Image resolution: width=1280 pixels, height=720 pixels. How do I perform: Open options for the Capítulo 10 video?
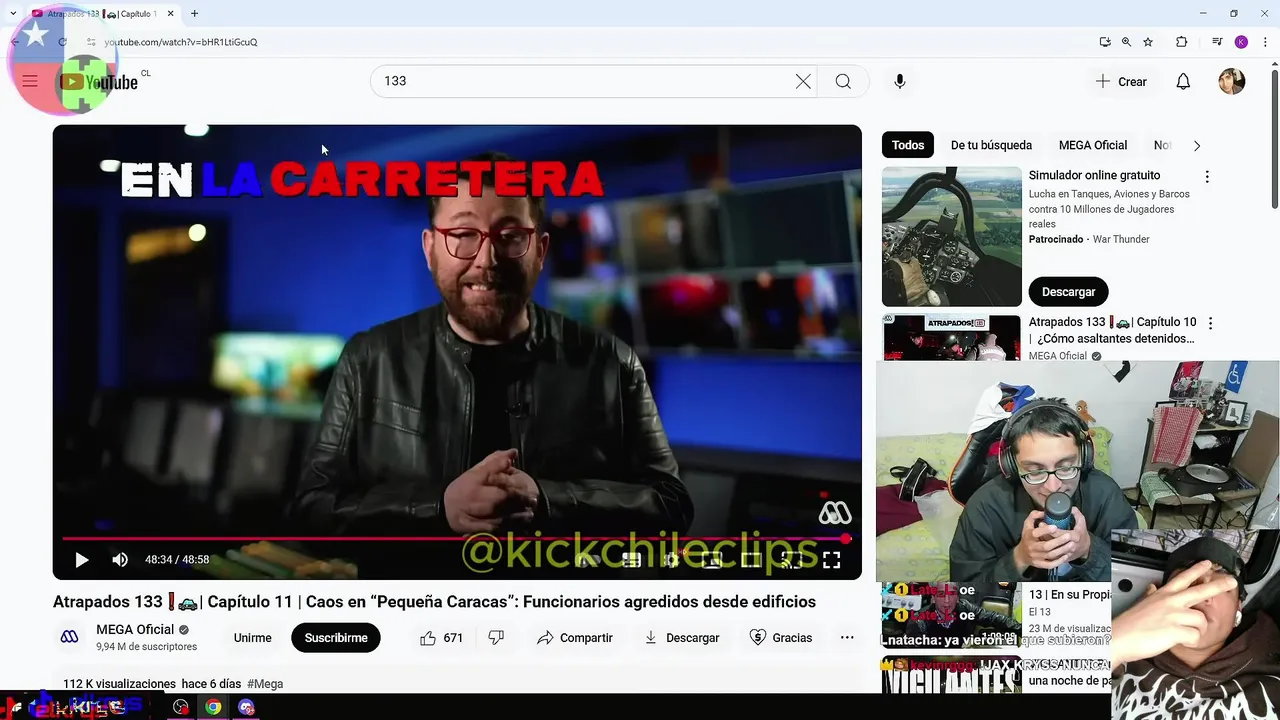click(1210, 324)
